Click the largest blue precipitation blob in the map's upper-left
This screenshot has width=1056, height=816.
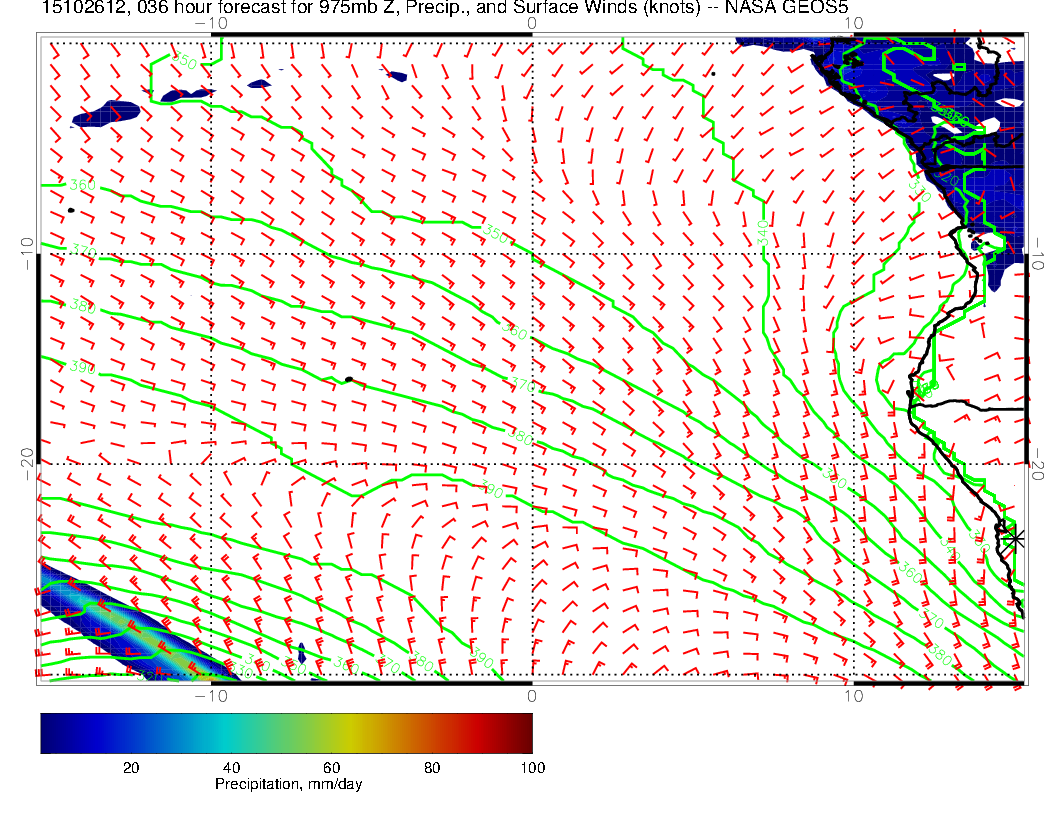[x=106, y=114]
